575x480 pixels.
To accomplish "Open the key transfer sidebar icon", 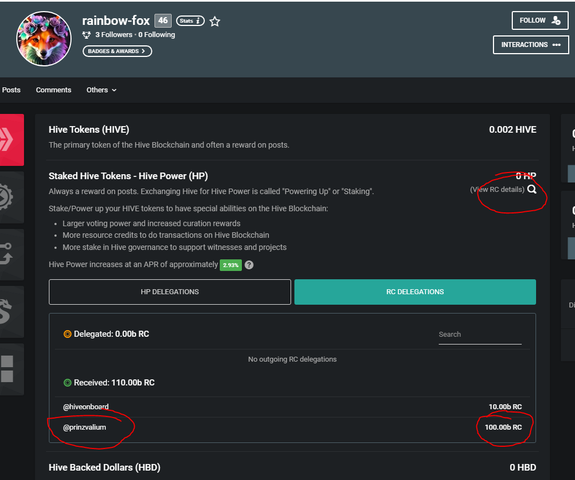I will point(12,254).
